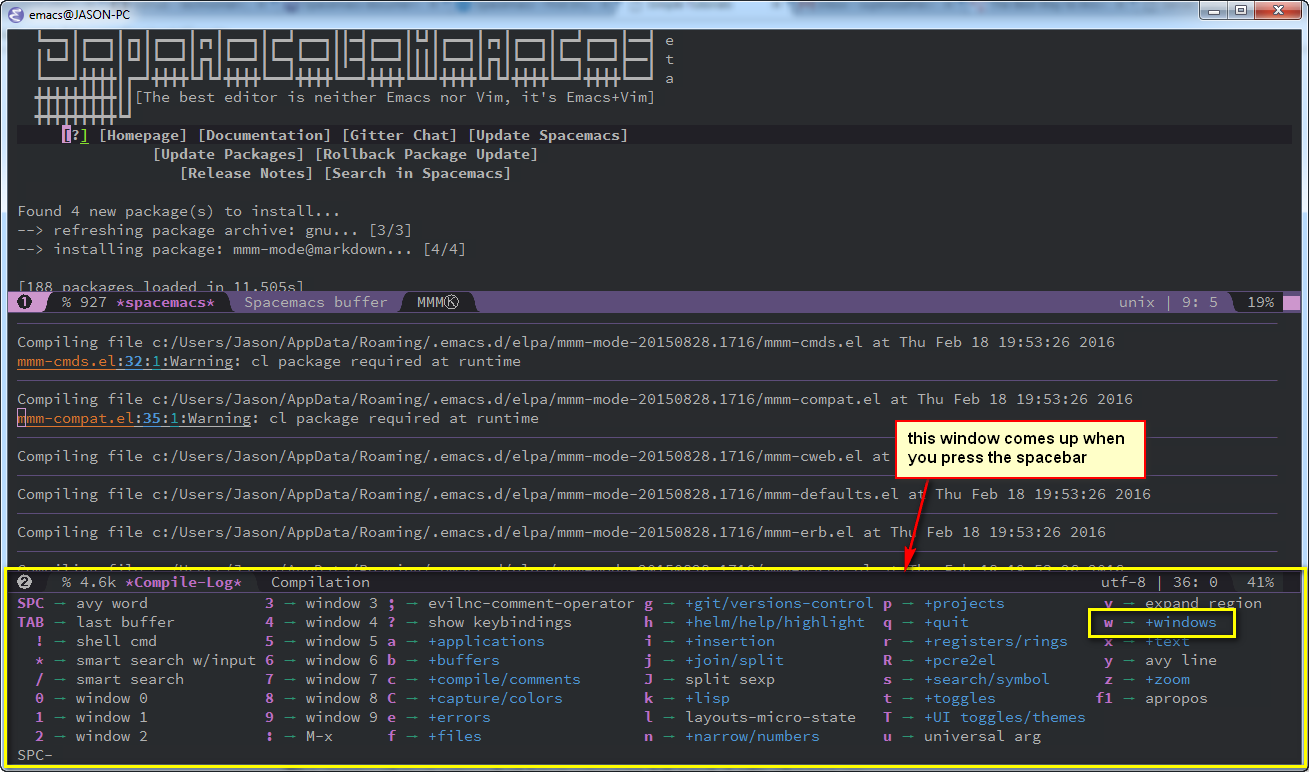Image resolution: width=1309 pixels, height=772 pixels.
Task: Select the +files entry
Action: point(455,736)
